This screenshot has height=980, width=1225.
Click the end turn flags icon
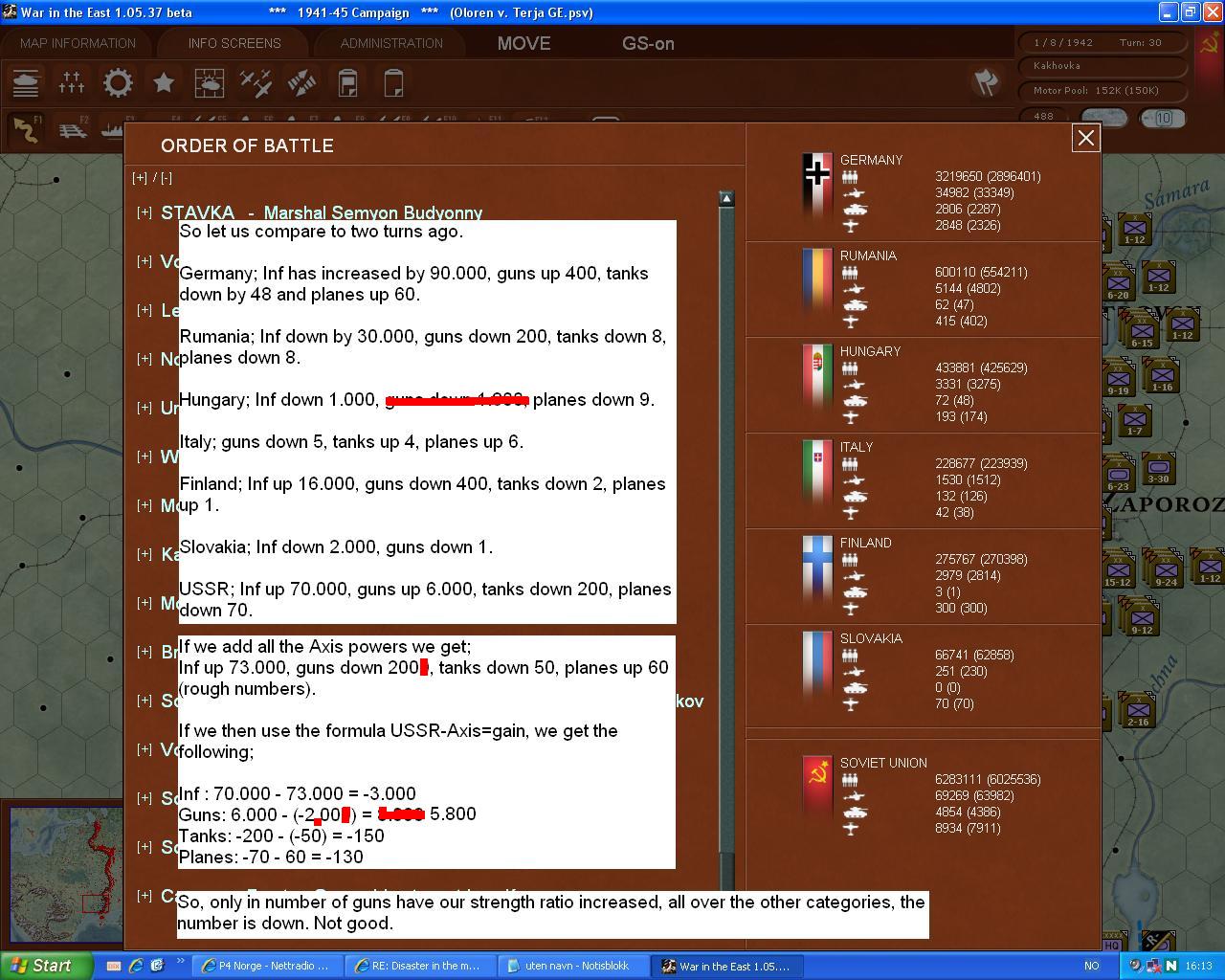coord(987,82)
